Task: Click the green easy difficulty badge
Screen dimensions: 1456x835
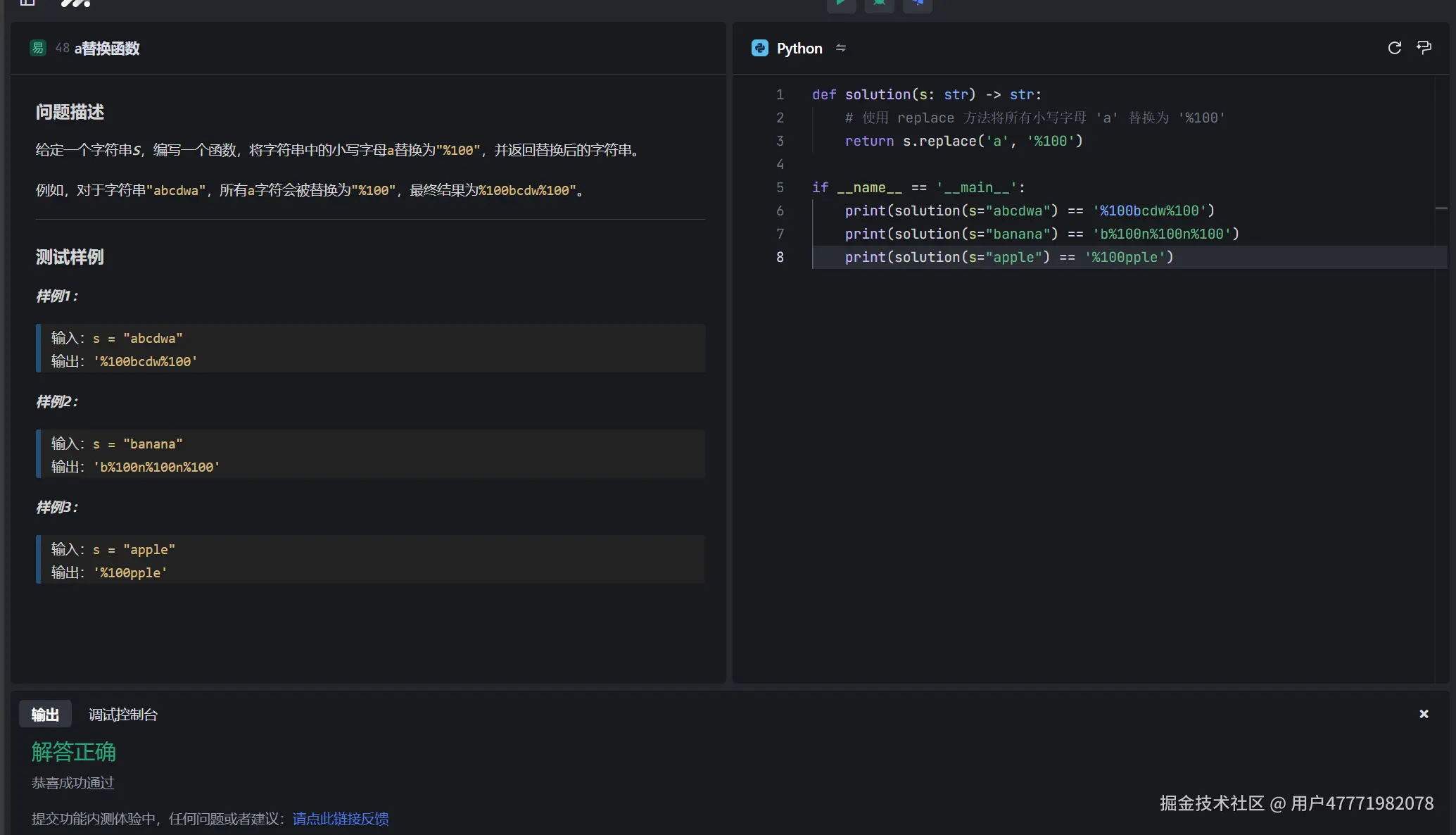Action: [38, 48]
